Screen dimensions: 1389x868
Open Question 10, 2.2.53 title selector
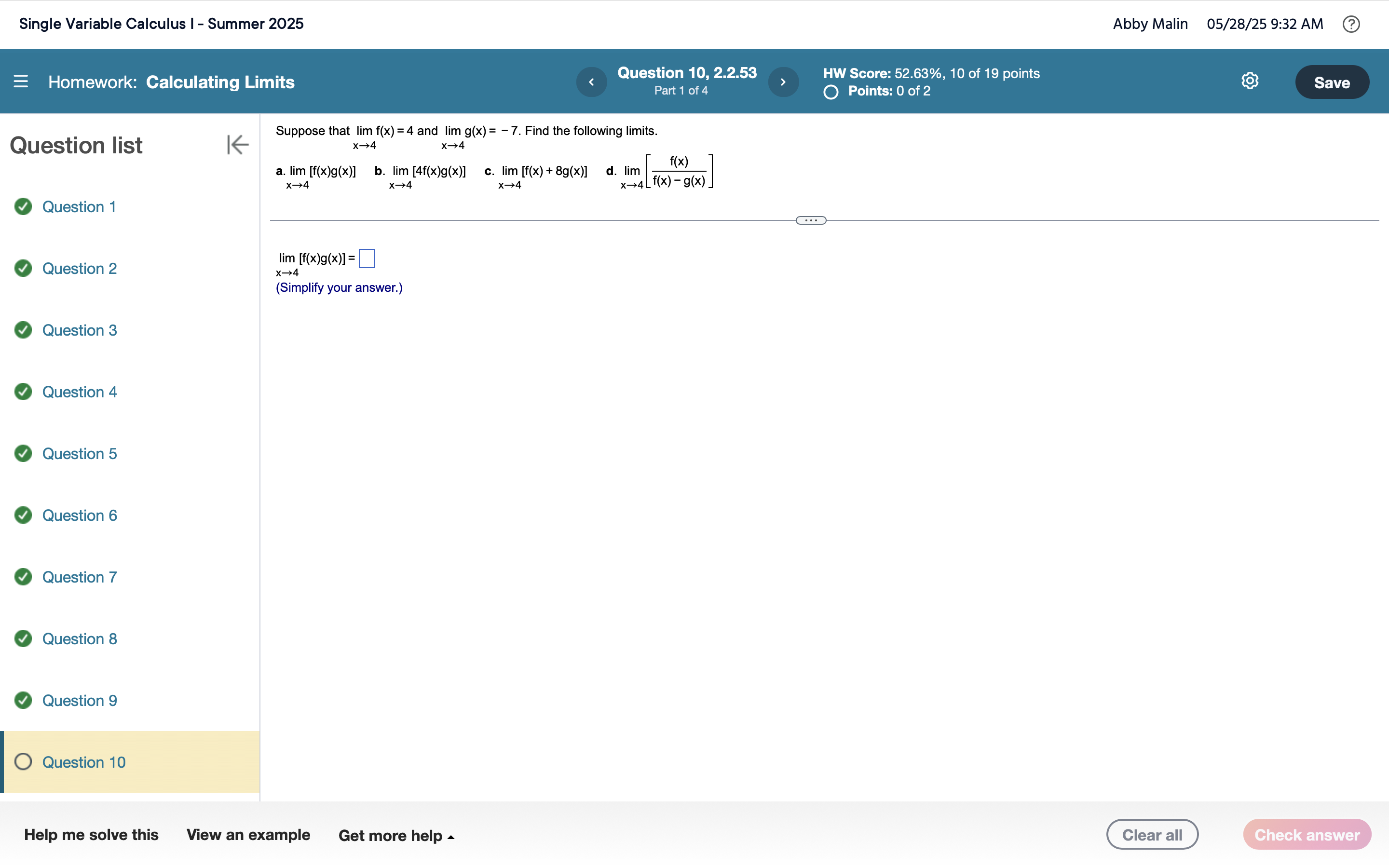[686, 73]
